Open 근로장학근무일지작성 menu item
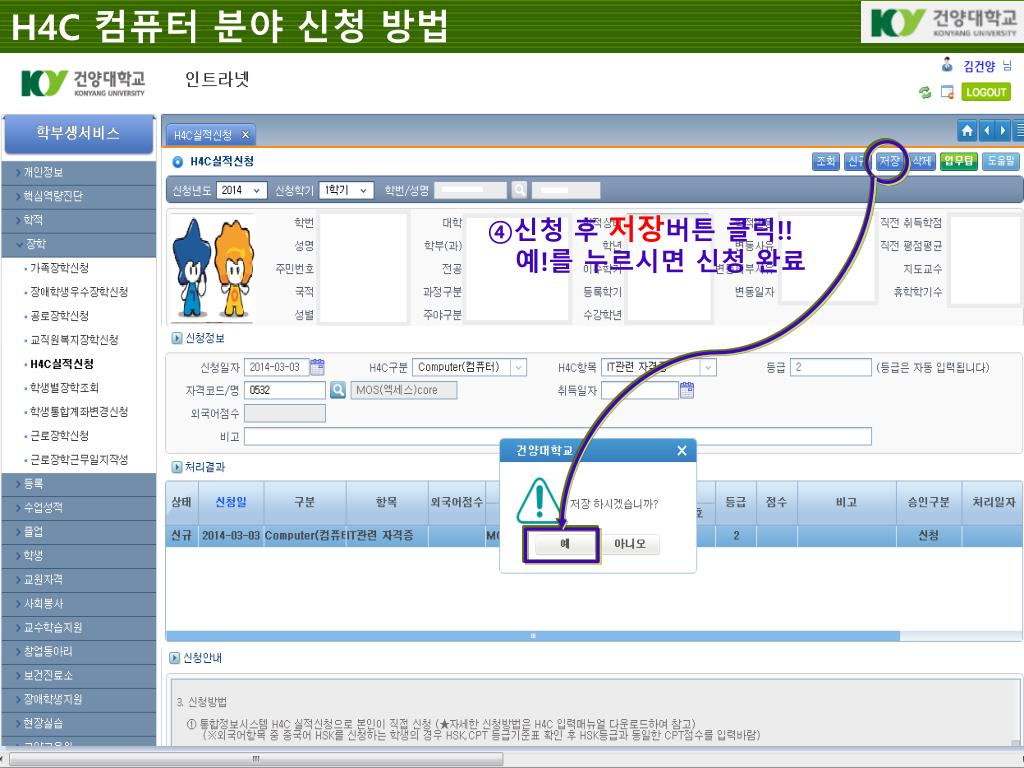 pyautogui.click(x=79, y=460)
